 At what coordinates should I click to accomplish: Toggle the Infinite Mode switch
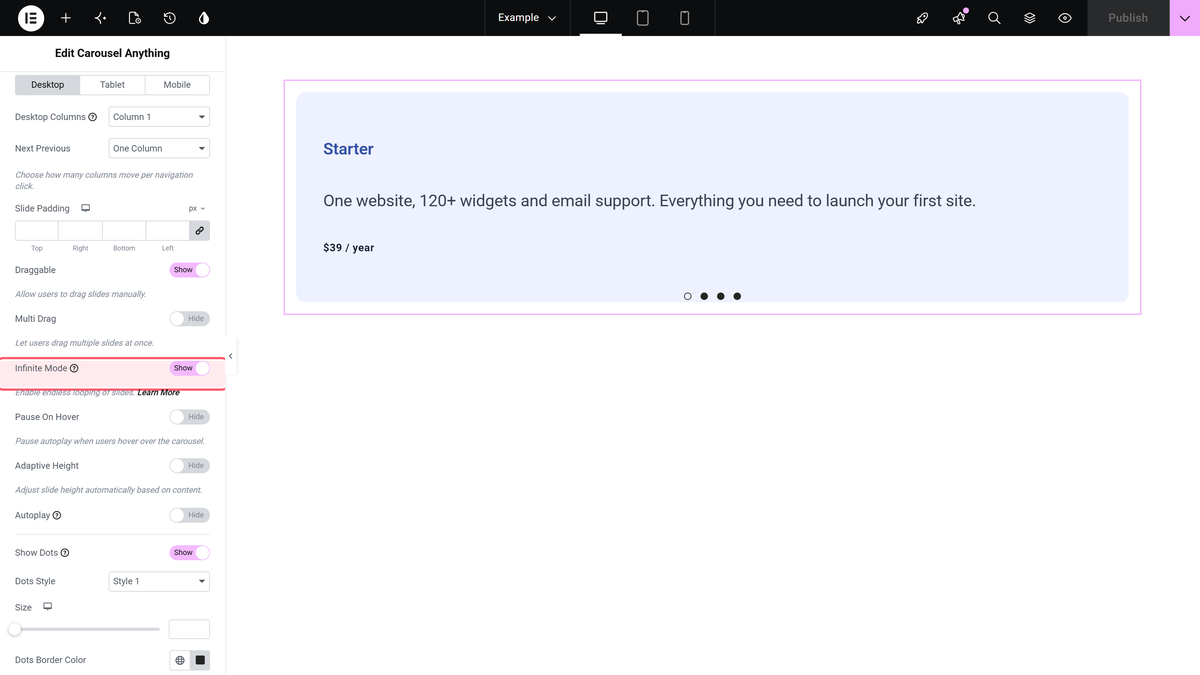click(190, 368)
